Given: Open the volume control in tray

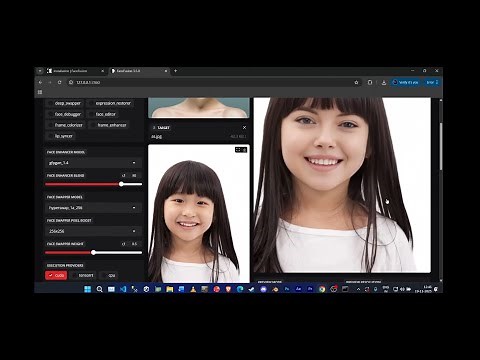Looking at the screenshot, I should [x=402, y=289].
